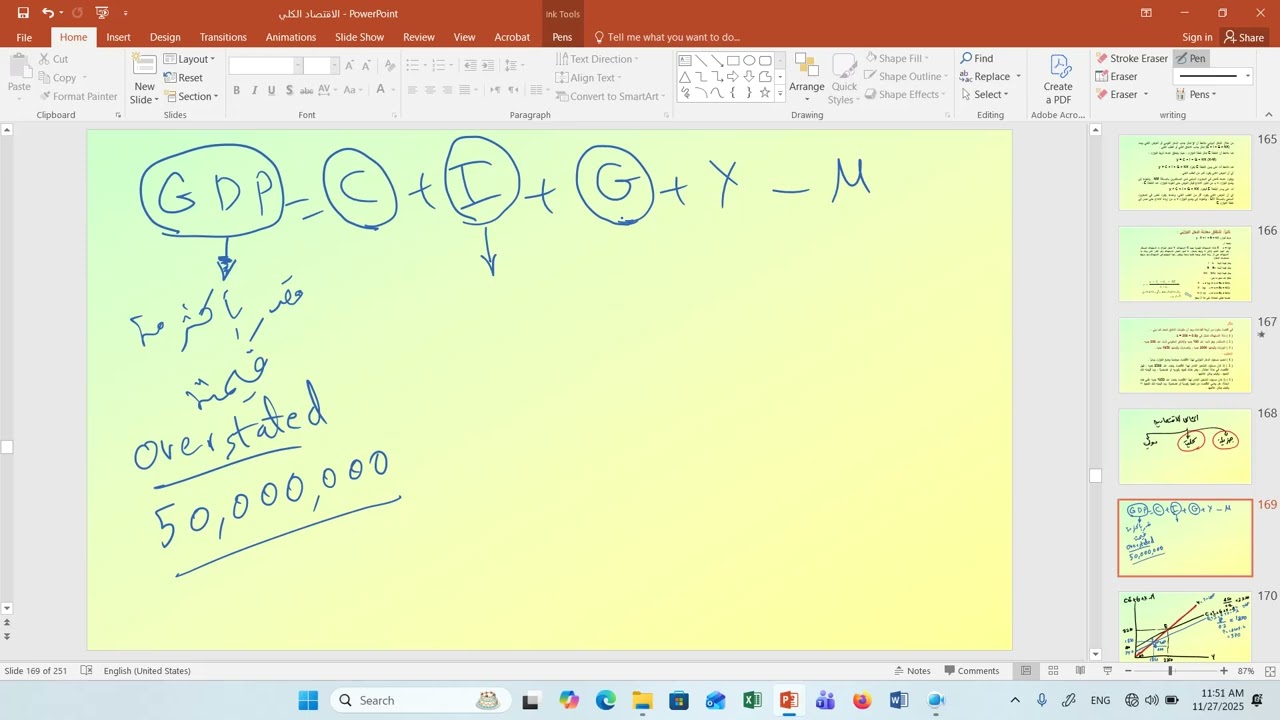Click the New Slide icon
This screenshot has width=1280, height=720.
[x=145, y=65]
